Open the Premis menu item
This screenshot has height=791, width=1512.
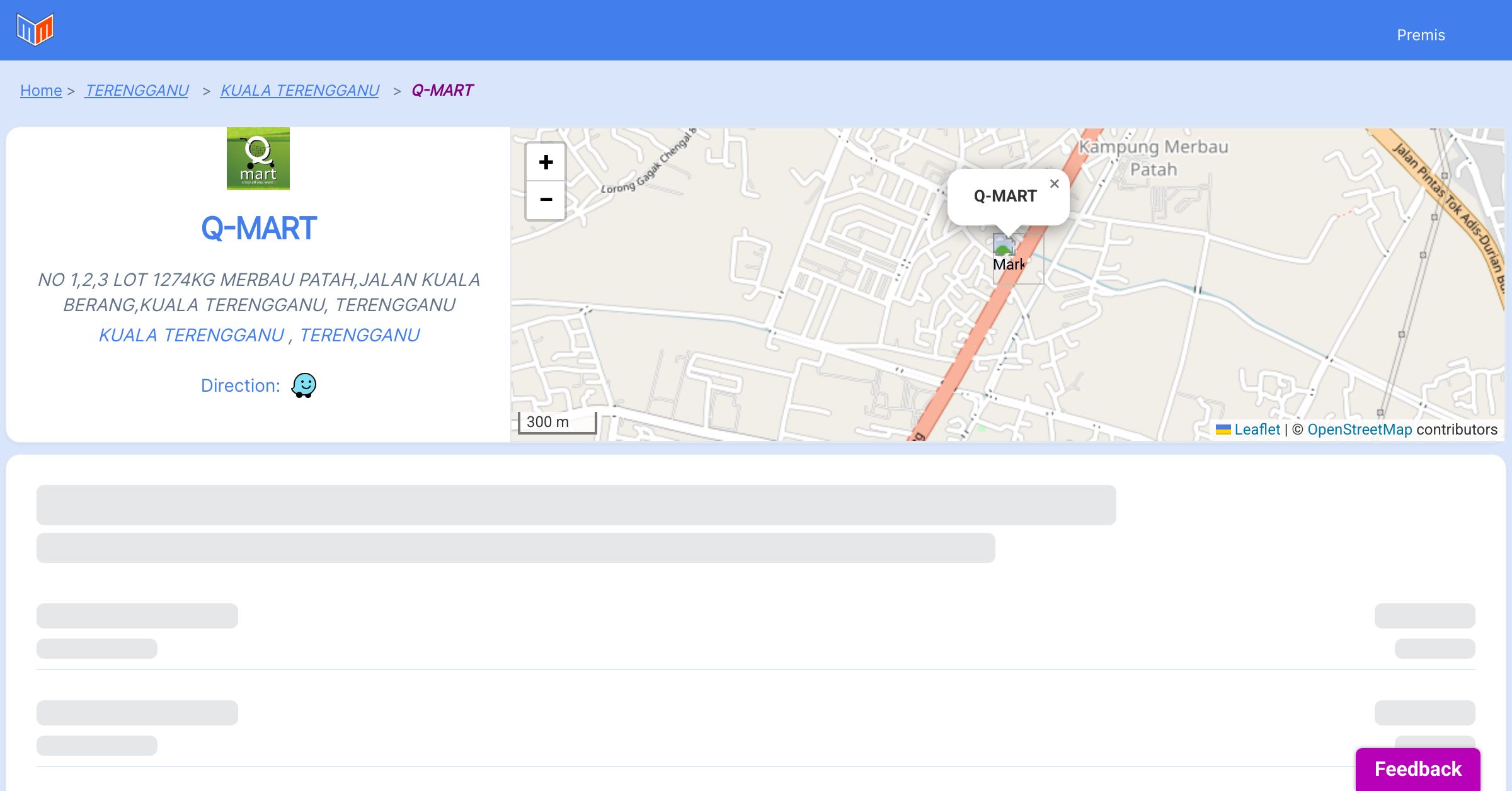tap(1420, 35)
